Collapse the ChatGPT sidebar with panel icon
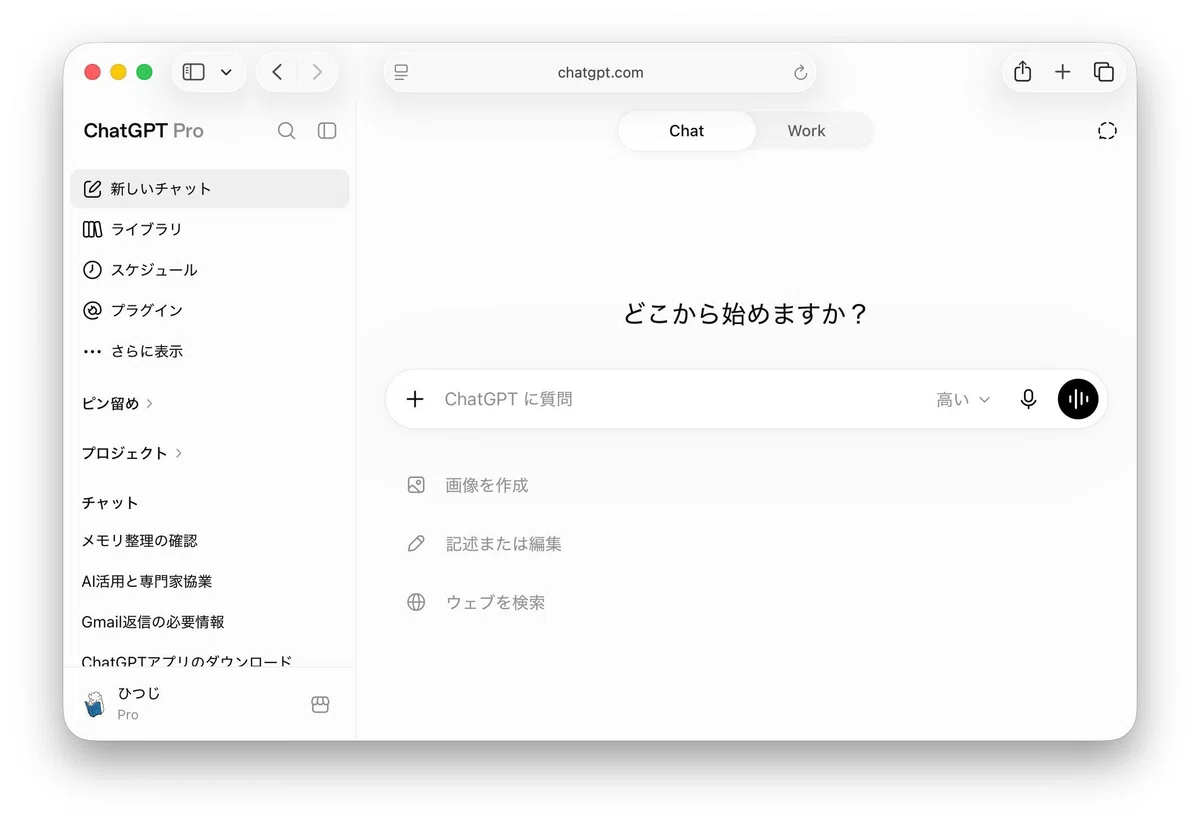Image resolution: width=1200 pixels, height=824 pixels. coord(327,131)
